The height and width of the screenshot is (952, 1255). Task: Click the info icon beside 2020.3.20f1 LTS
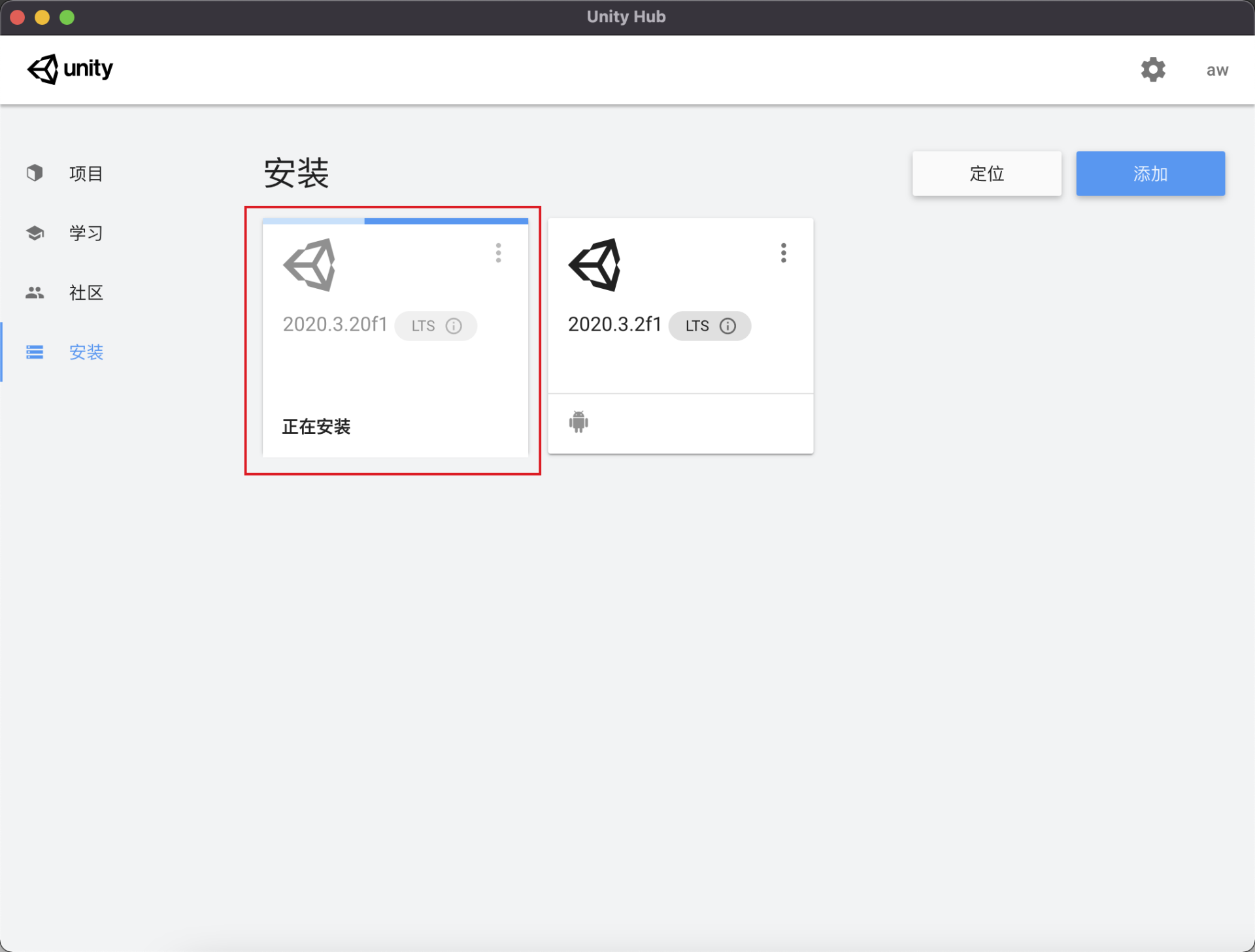[454, 326]
